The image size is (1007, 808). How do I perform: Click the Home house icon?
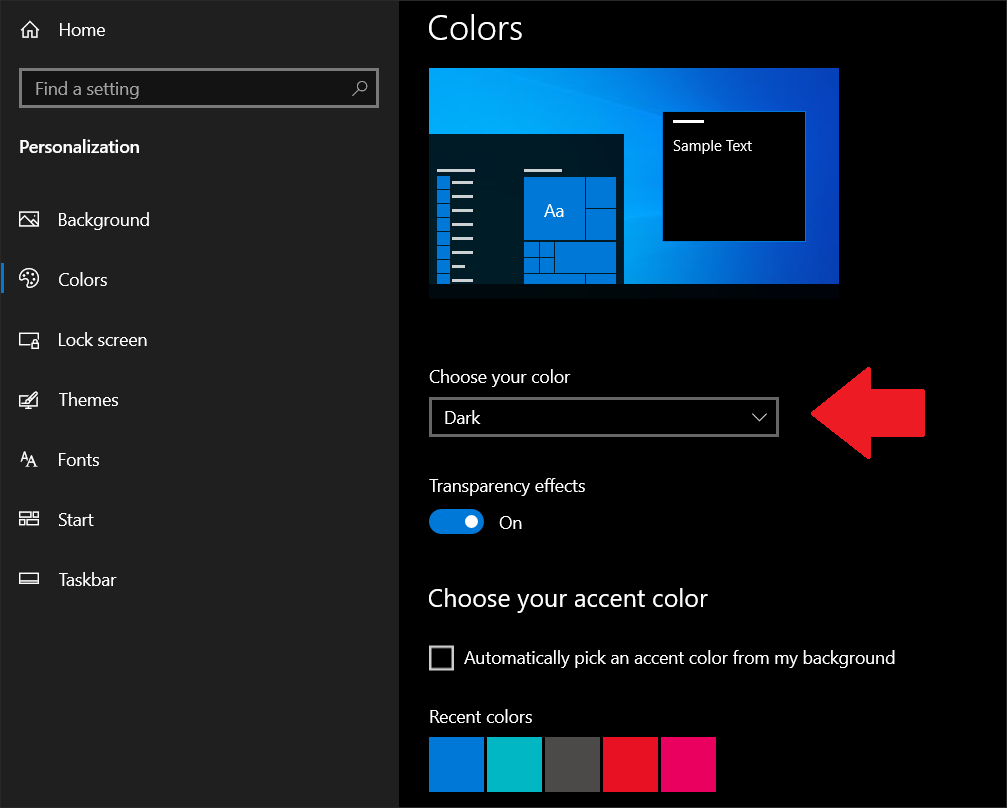click(30, 30)
